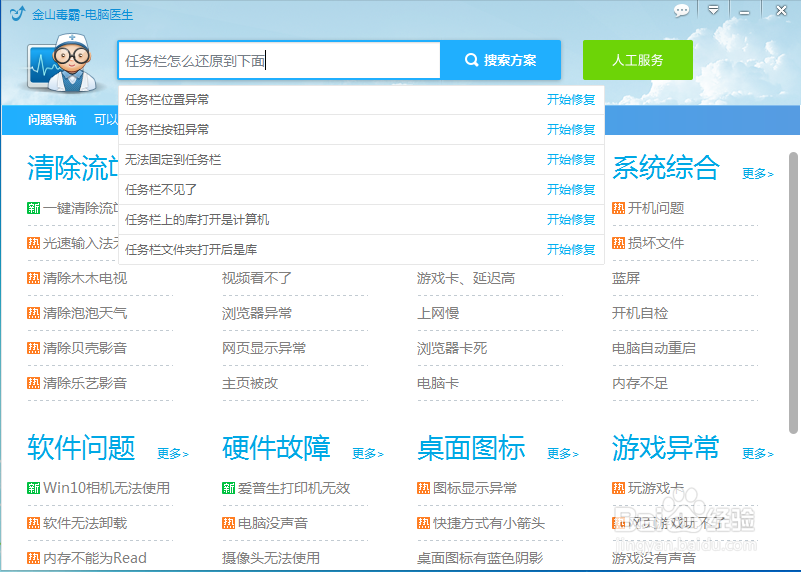Expand 更多 for 桌面图标
The image size is (801, 572).
click(563, 454)
